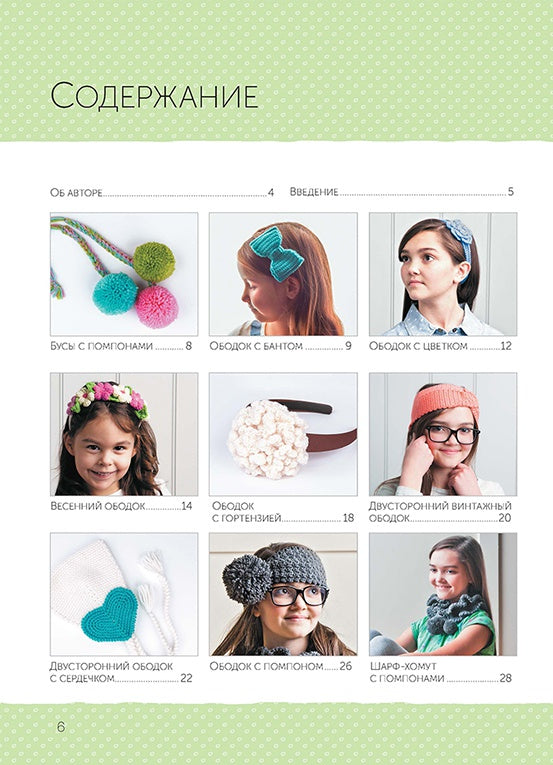Image resolution: width=553 pixels, height=765 pixels.
Task: Open the gray pompom headband photo
Action: (283, 594)
